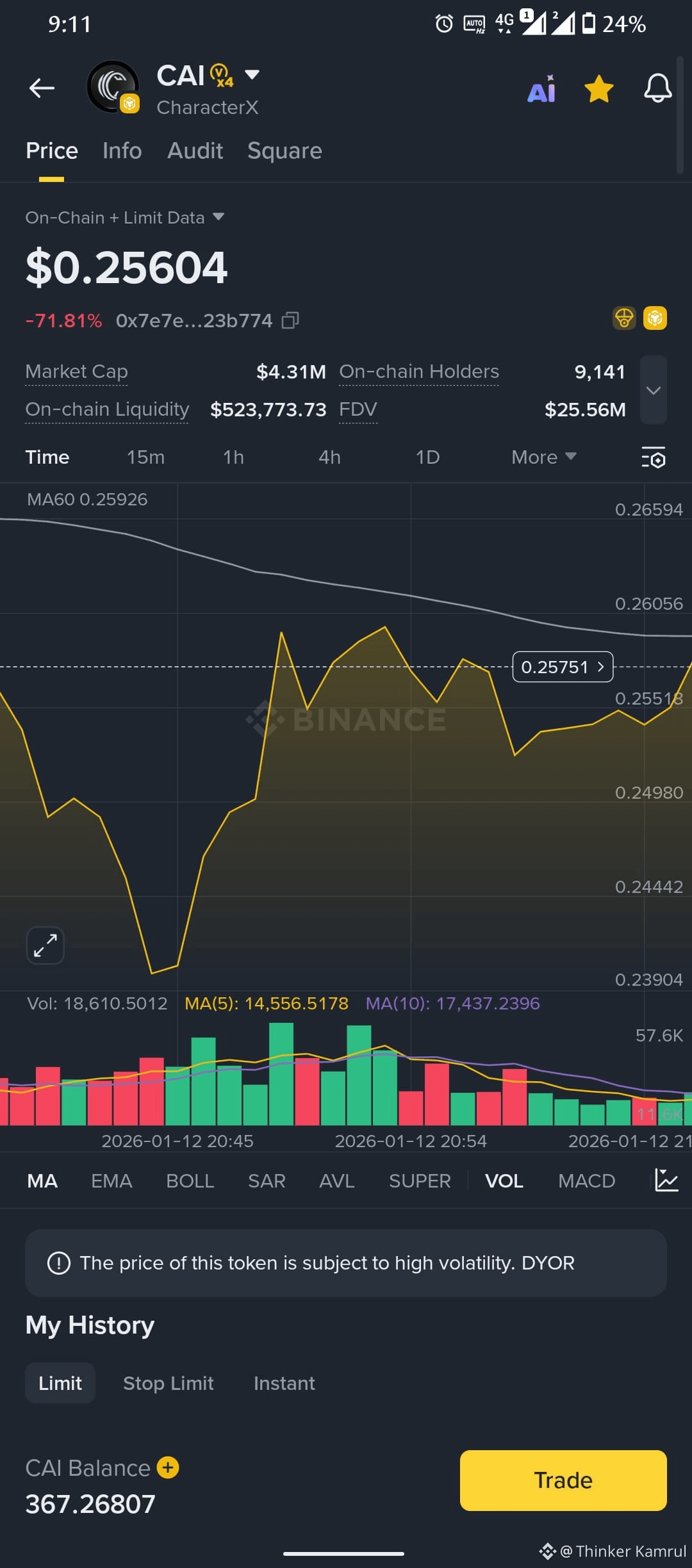The height and width of the screenshot is (1568, 692).
Task: Tap the x4 verified badge
Action: point(222,76)
